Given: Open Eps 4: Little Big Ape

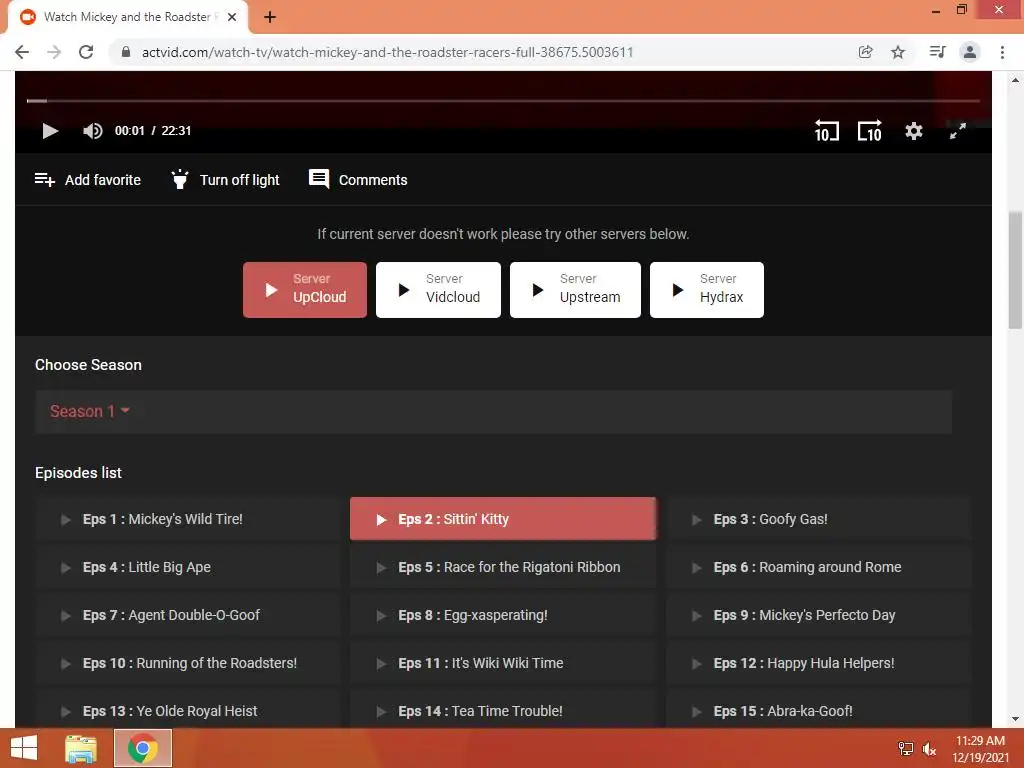Looking at the screenshot, I should tap(188, 567).
